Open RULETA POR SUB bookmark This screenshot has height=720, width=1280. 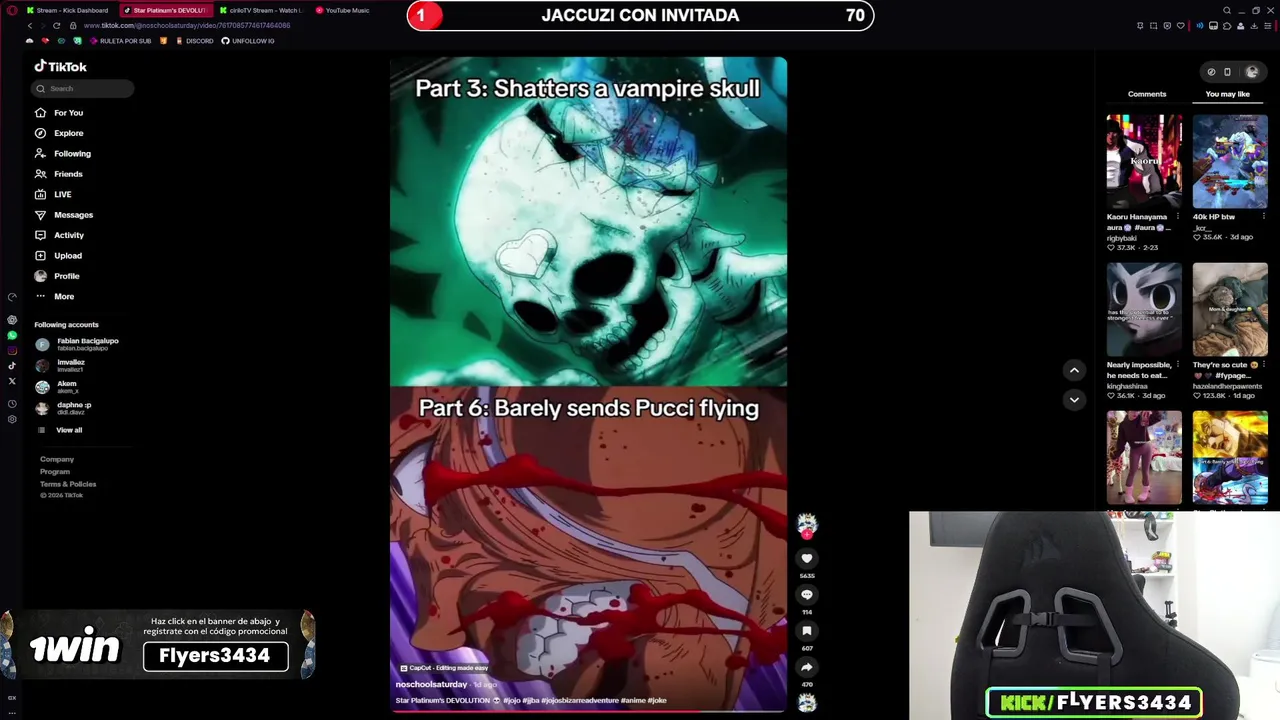click(120, 41)
